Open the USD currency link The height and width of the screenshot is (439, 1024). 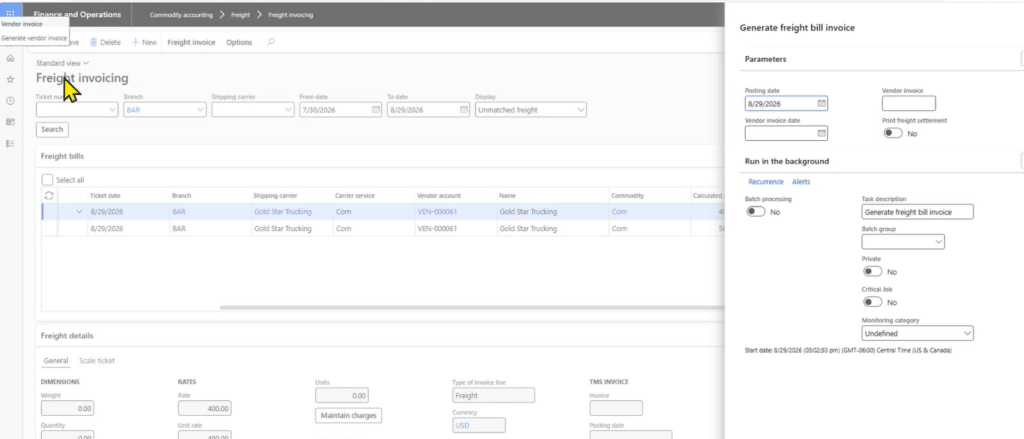point(462,425)
